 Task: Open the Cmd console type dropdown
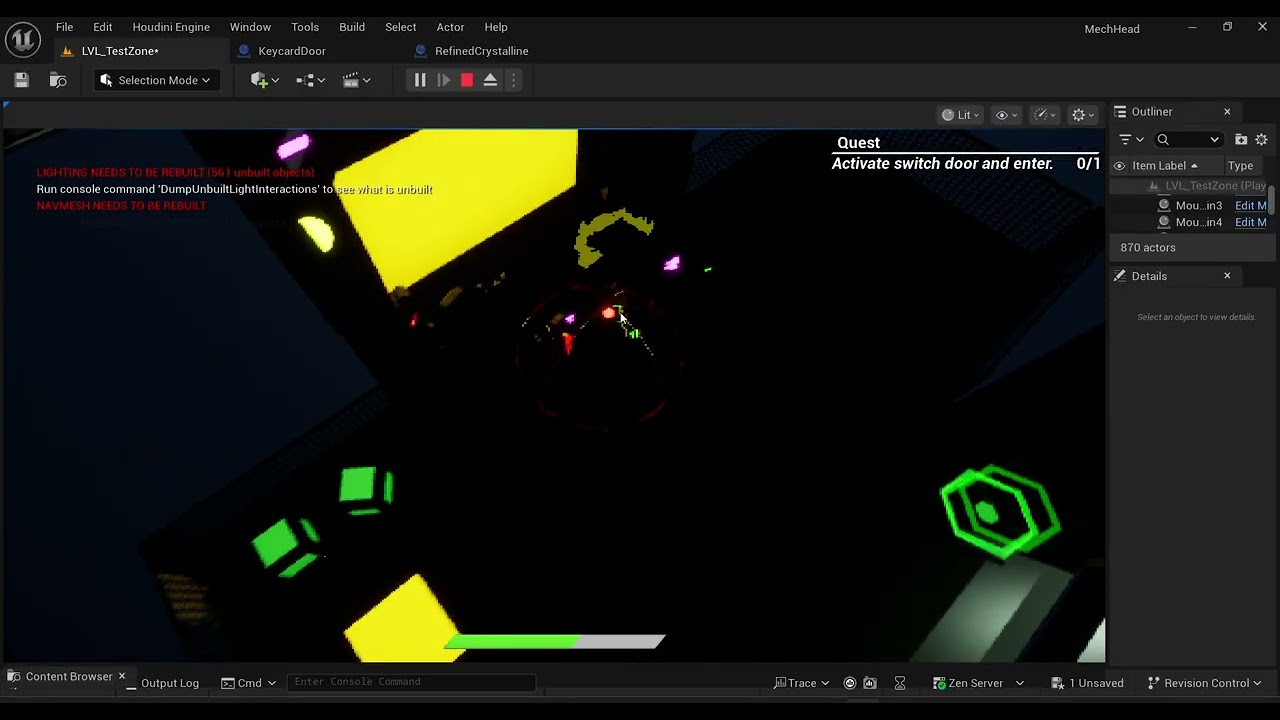(249, 683)
